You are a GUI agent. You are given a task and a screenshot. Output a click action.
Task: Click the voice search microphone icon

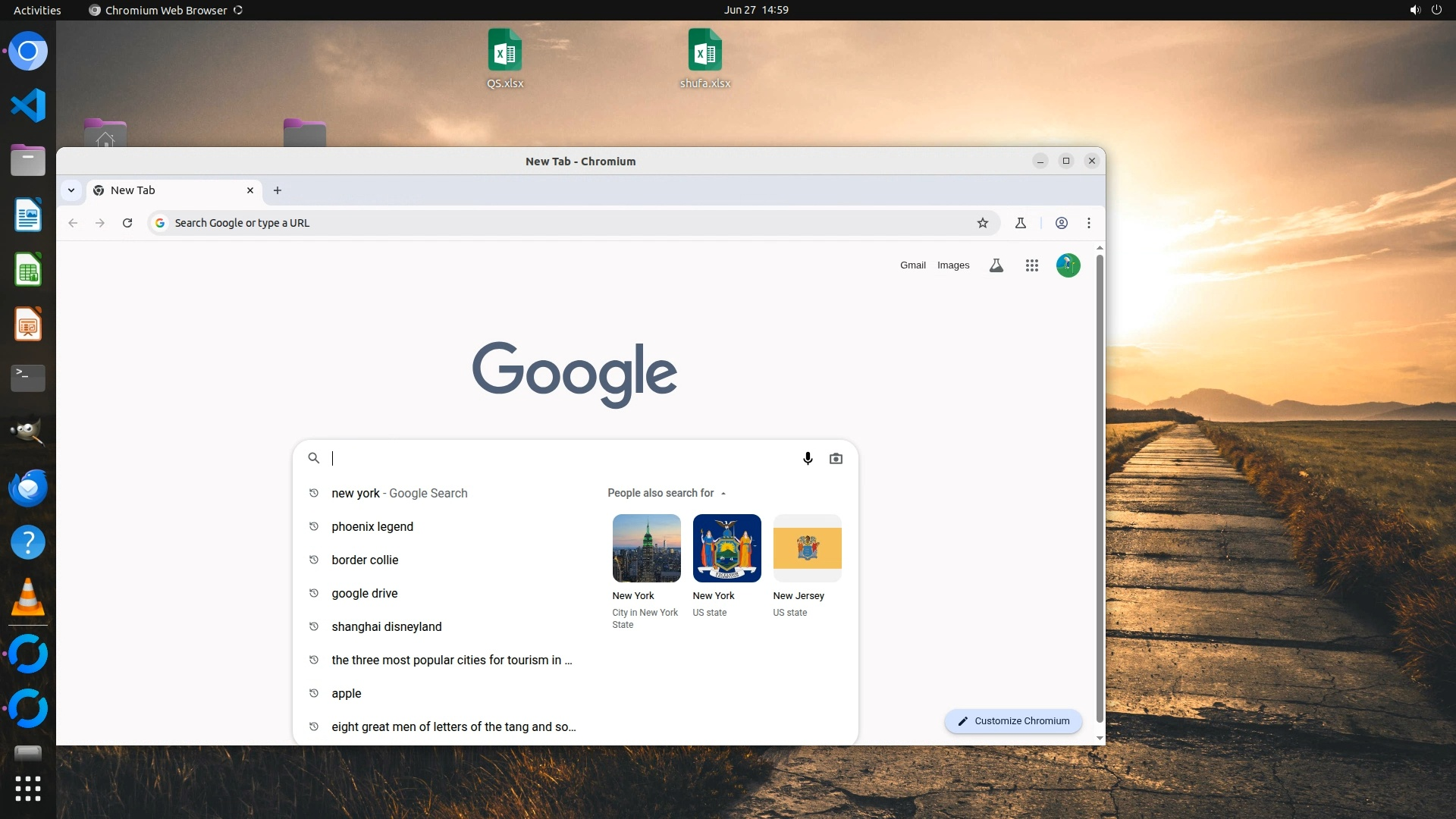coord(808,459)
